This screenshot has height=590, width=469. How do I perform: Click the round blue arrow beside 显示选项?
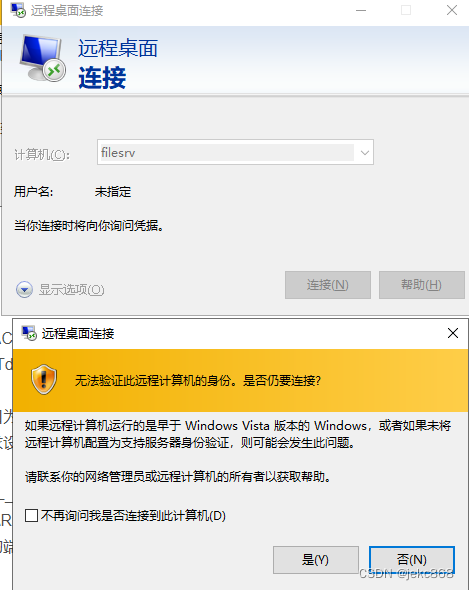coord(24,289)
